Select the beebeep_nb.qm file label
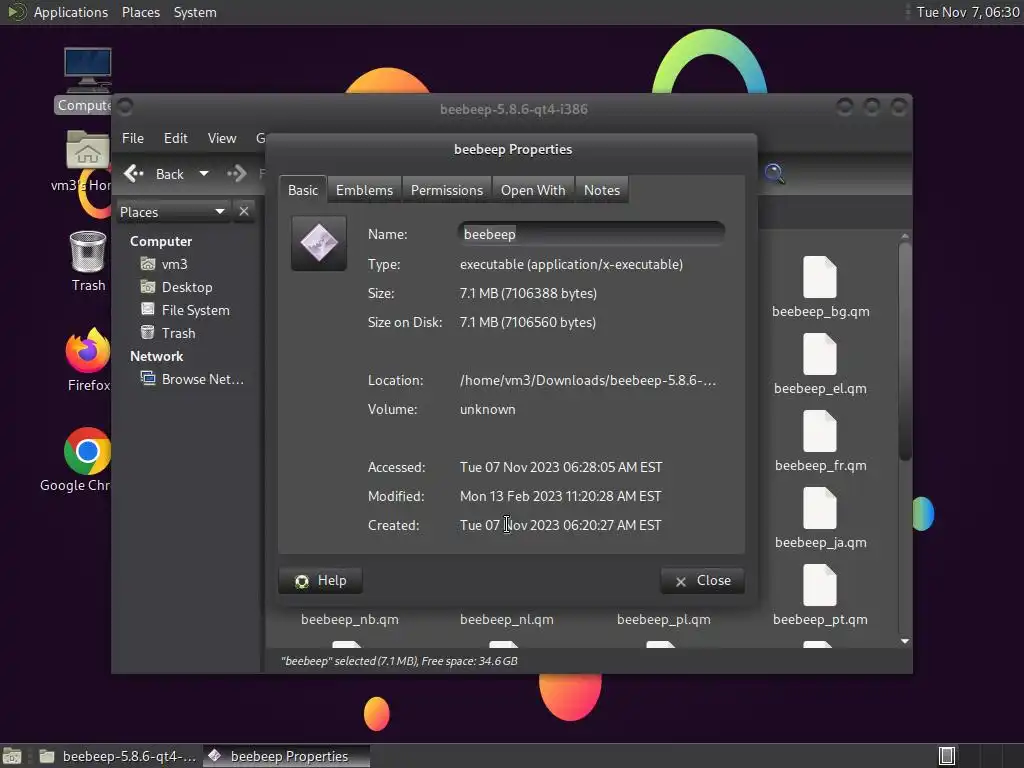 349,619
